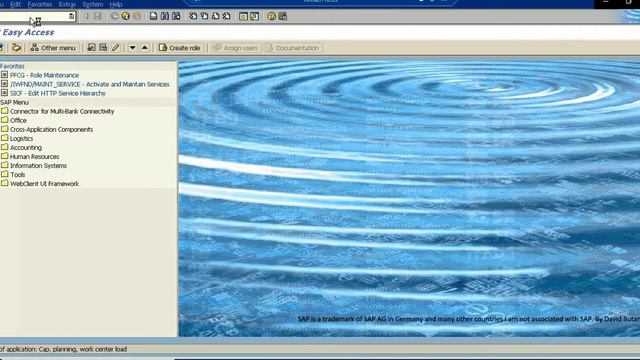Click the Documentation button
This screenshot has width=640, height=360.
pos(293,48)
